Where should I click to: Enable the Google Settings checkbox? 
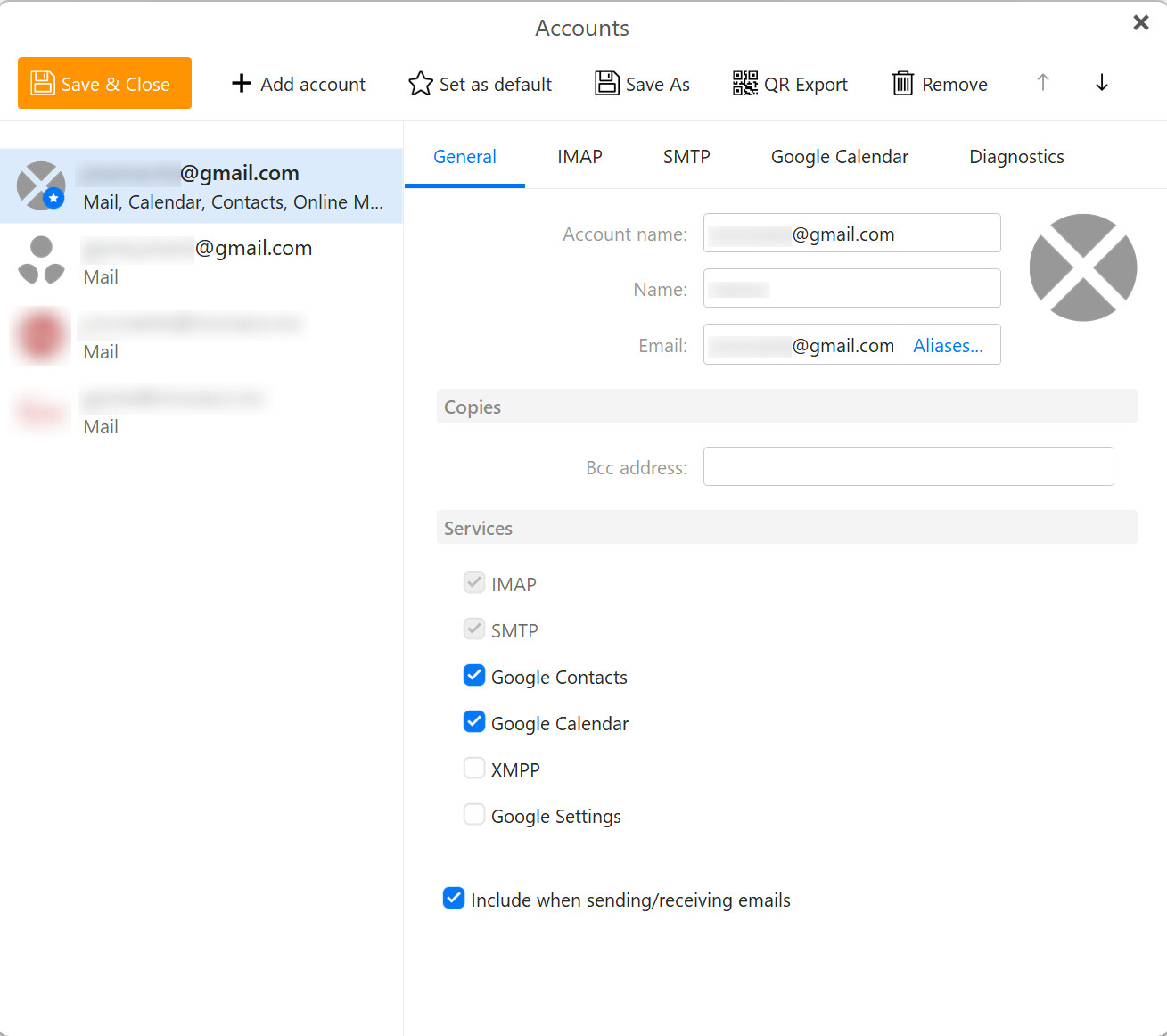coord(474,815)
